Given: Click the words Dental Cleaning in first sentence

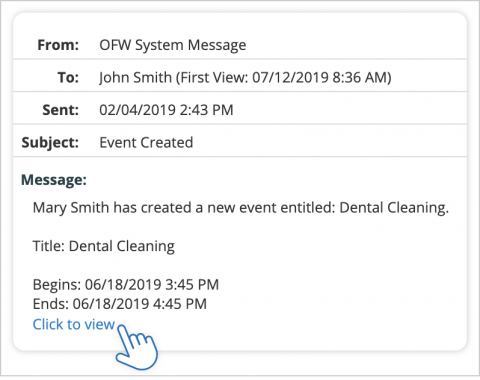Looking at the screenshot, I should click(394, 208).
